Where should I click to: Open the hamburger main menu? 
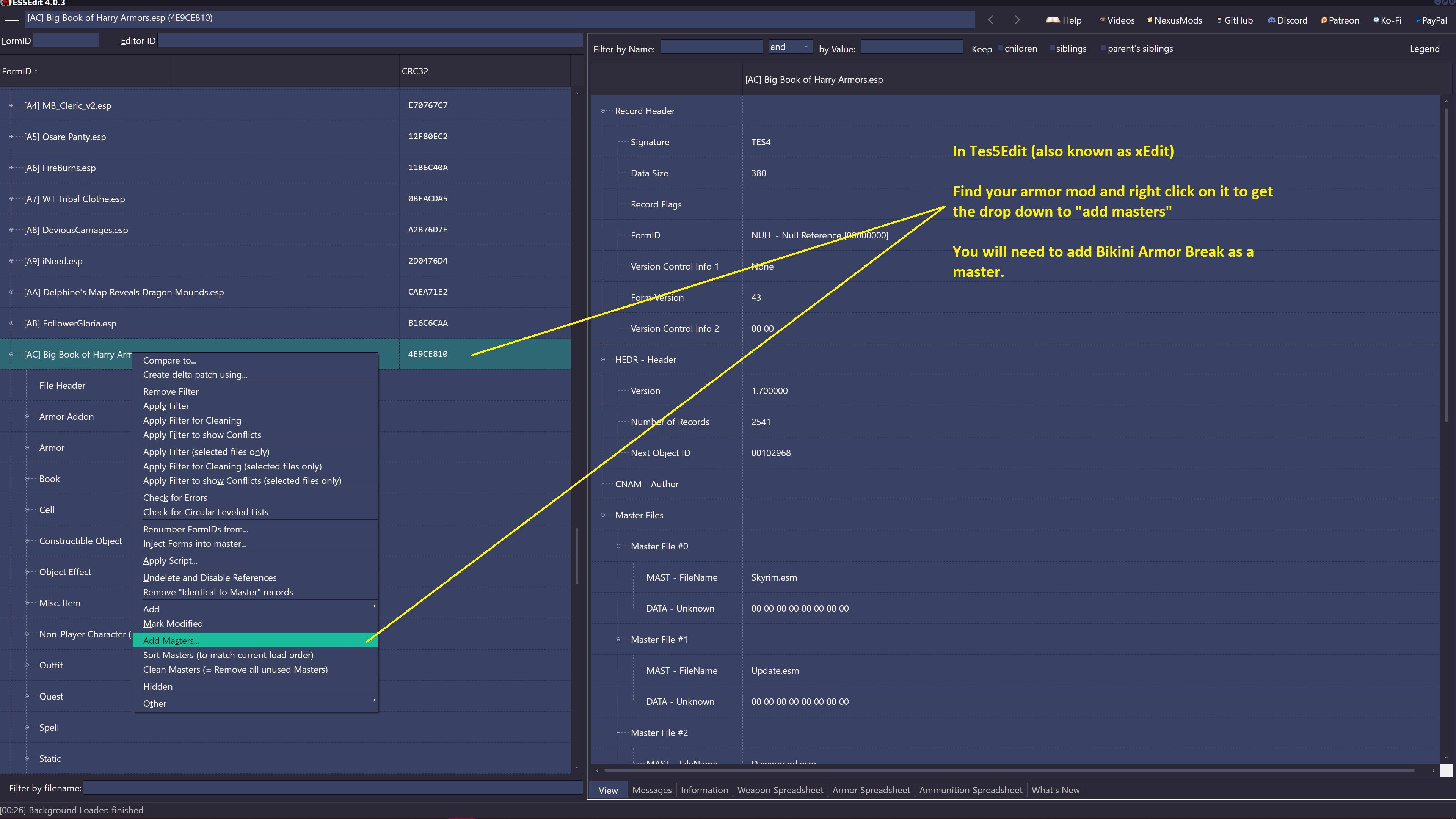[11, 20]
